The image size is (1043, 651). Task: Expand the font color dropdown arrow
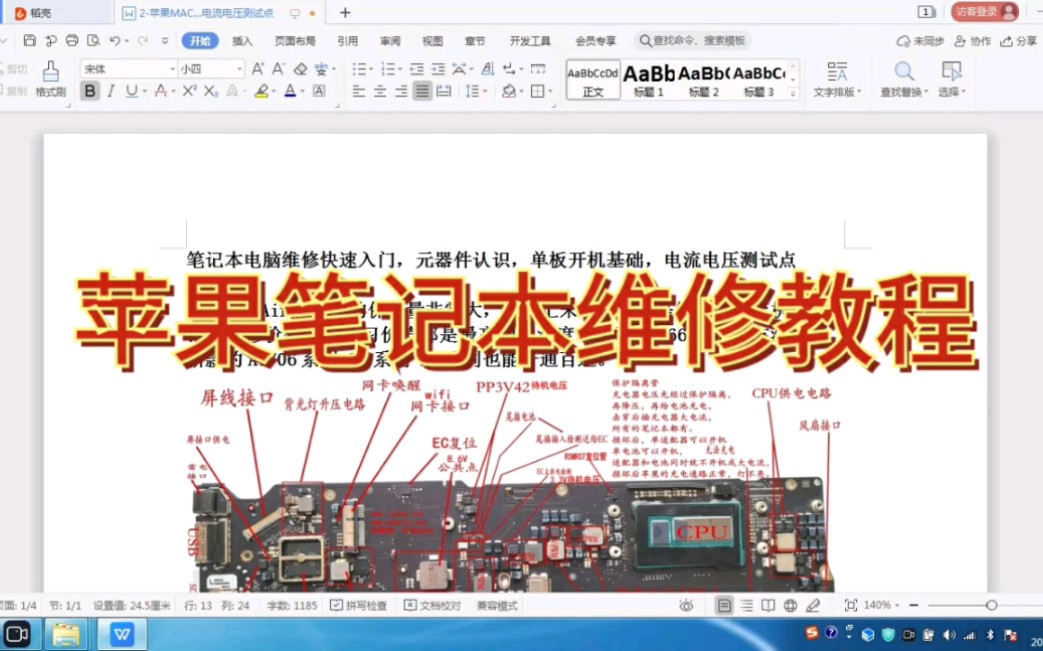click(301, 91)
